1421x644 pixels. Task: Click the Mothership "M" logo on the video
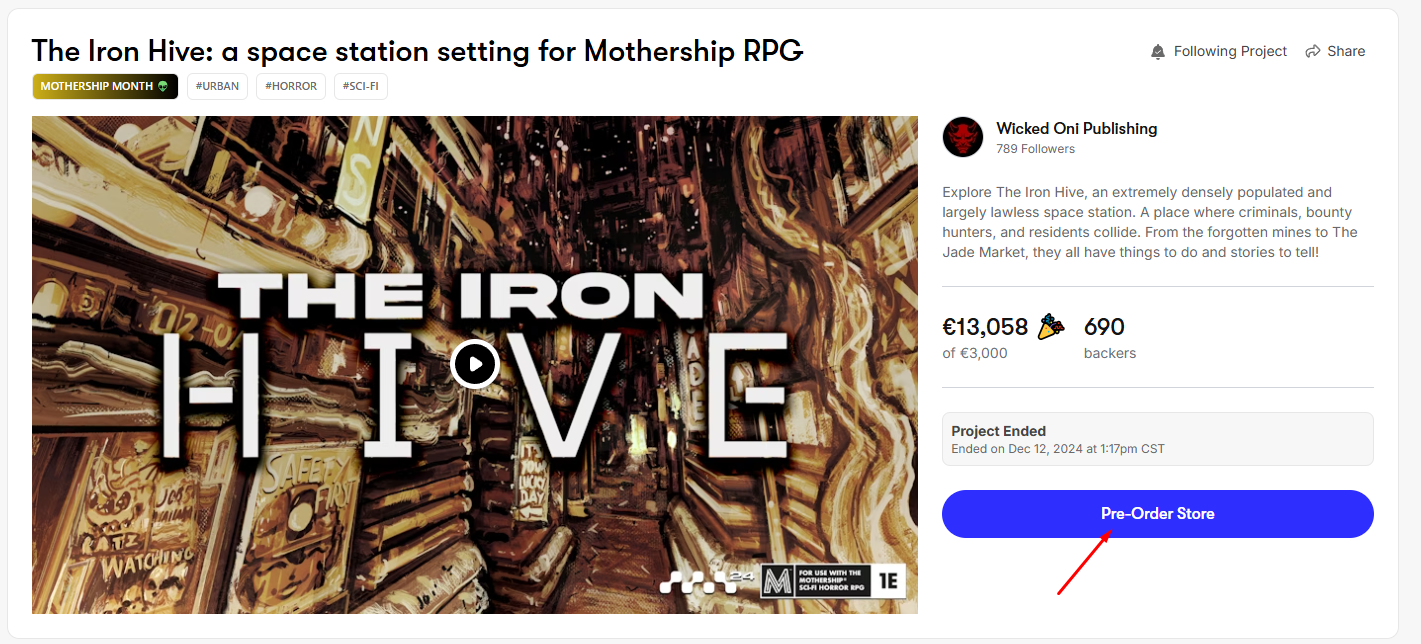[778, 581]
